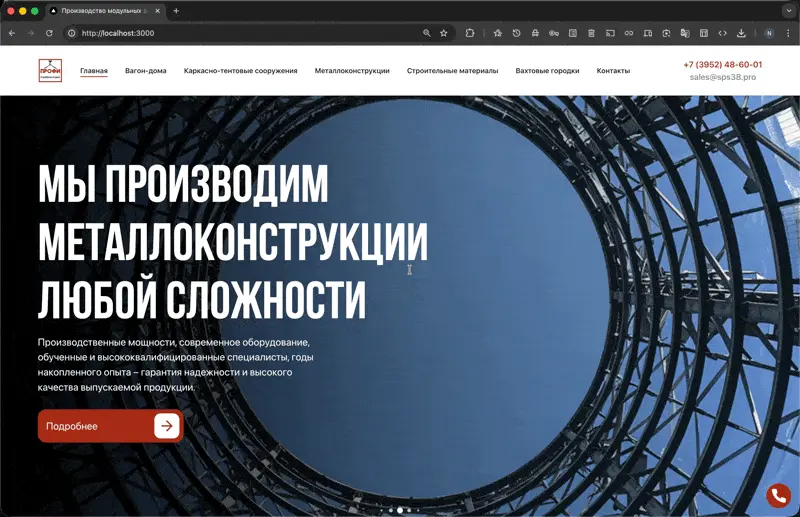Open the Вахтовые городки menu item
This screenshot has width=800, height=517.
coord(547,71)
